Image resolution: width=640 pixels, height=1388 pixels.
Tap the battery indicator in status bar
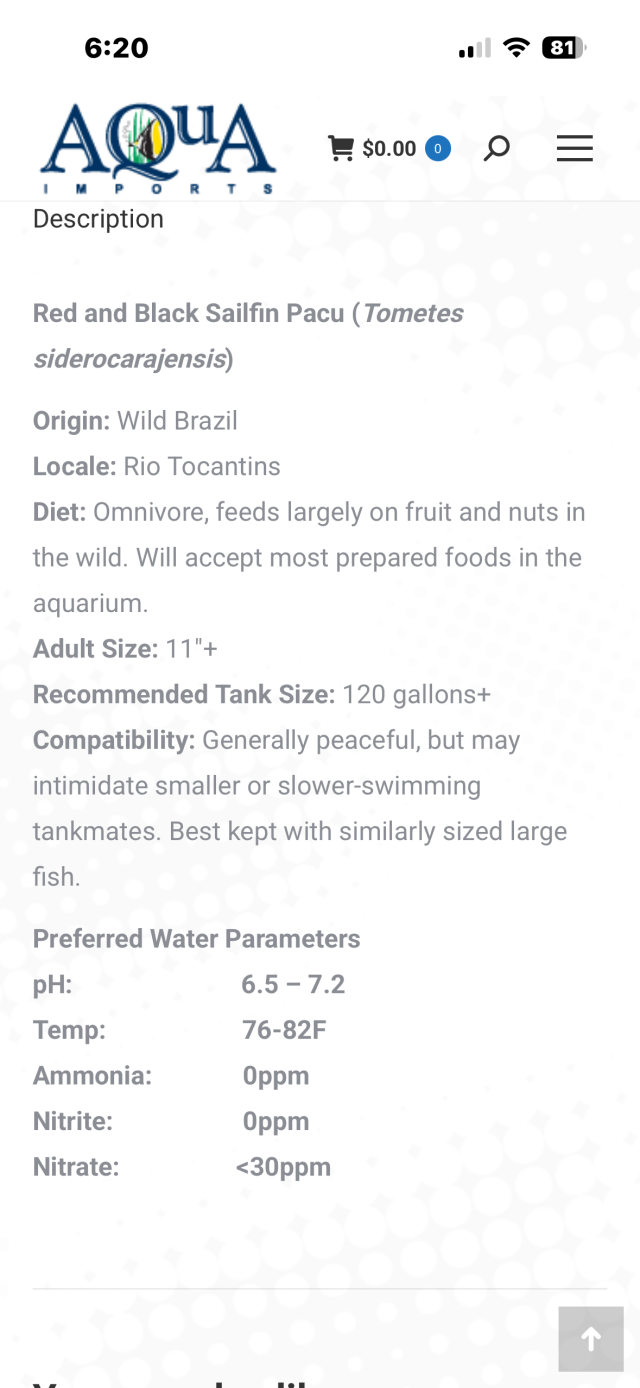[563, 48]
